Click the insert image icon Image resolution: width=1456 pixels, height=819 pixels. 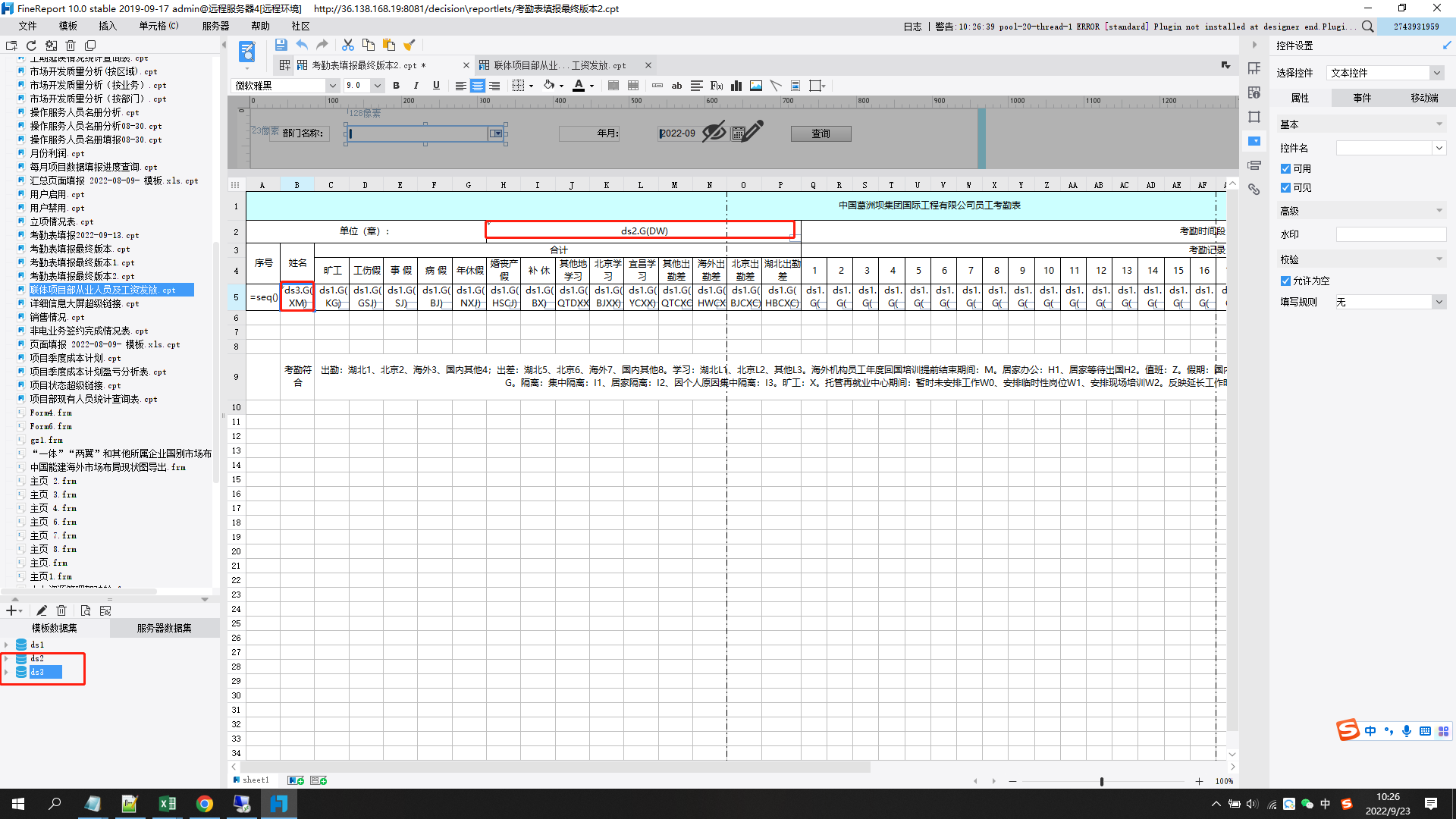tap(756, 86)
